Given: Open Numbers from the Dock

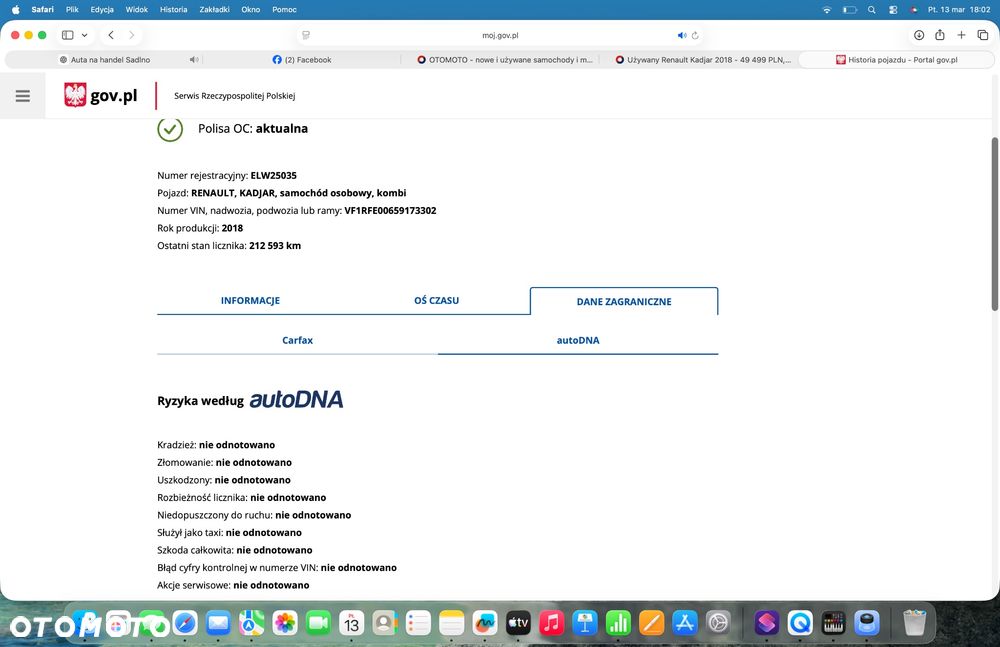Looking at the screenshot, I should (618, 623).
